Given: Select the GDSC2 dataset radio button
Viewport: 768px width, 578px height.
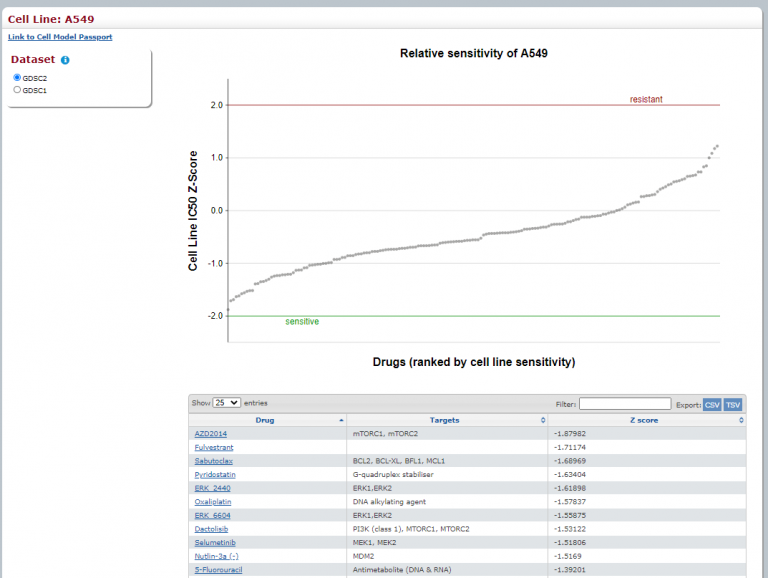Looking at the screenshot, I should tap(17, 77).
